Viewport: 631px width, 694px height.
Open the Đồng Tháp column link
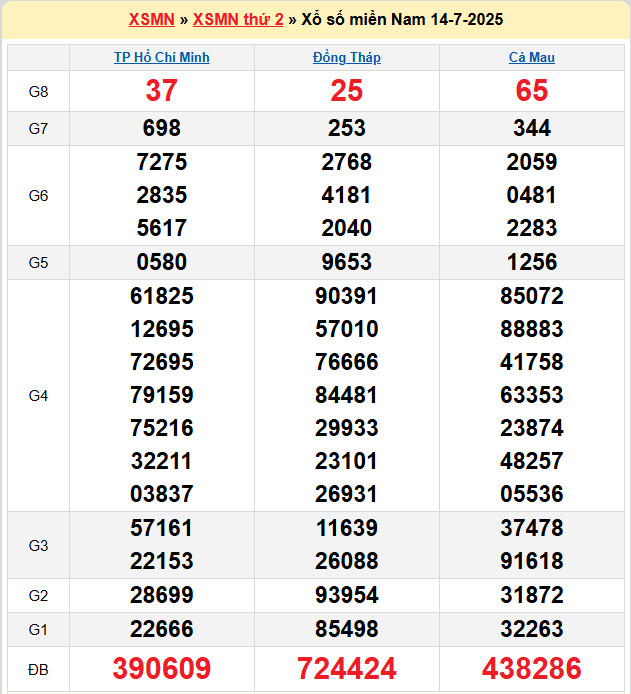(346, 58)
